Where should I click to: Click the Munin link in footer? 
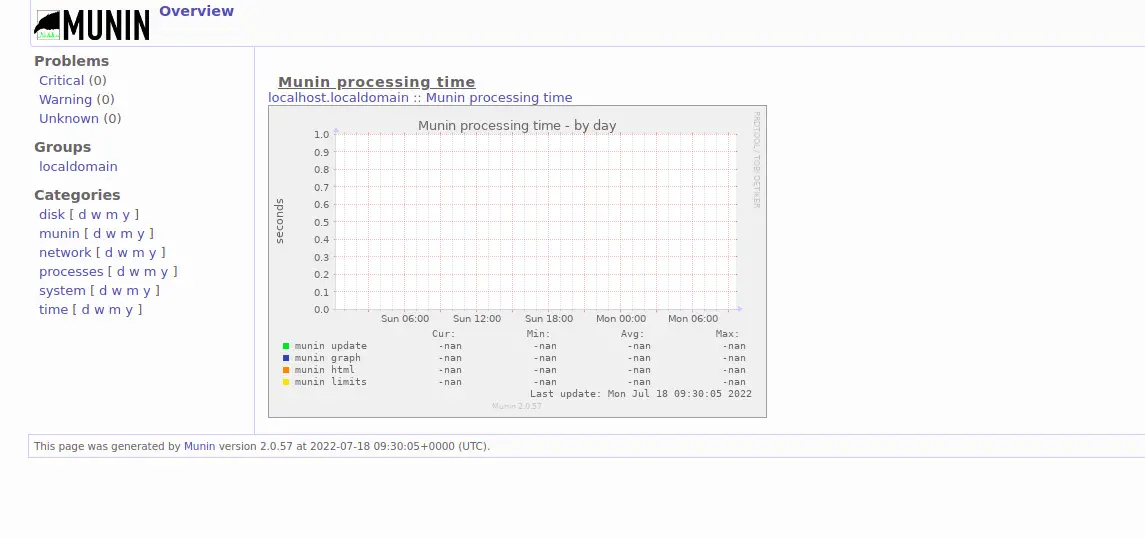[199, 446]
